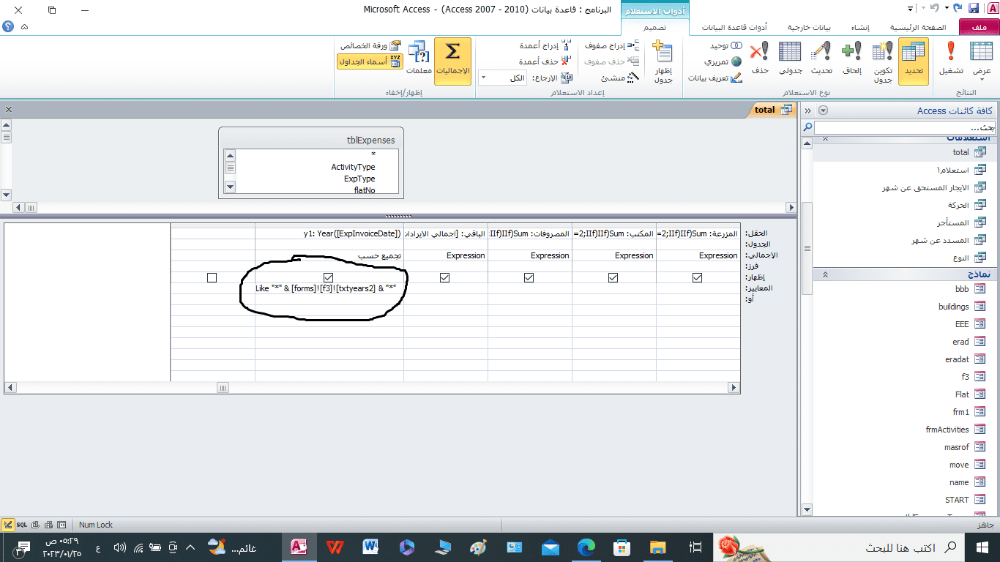Click the Windows Start button
Viewport: 1000px width, 562px height.
(982, 547)
